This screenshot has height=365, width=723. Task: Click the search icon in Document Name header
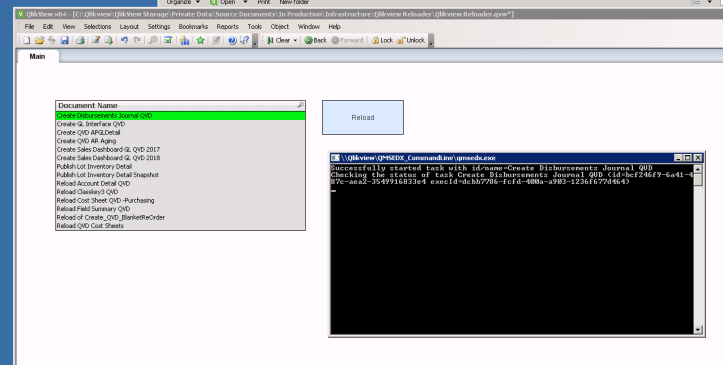coord(301,105)
